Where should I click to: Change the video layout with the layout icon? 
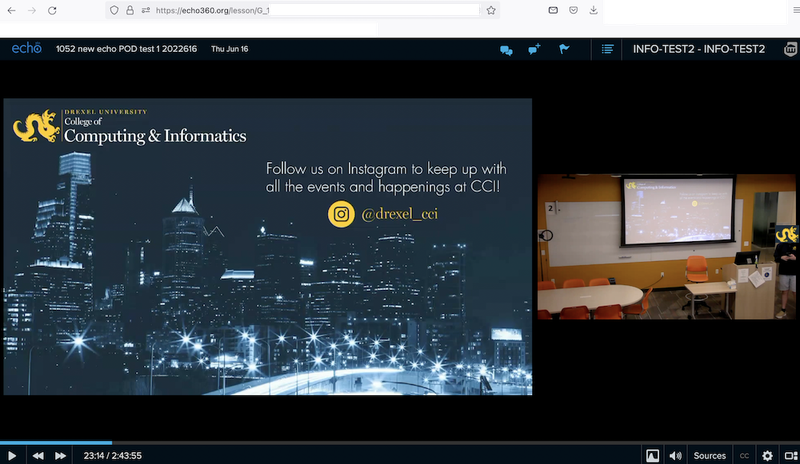pos(791,456)
